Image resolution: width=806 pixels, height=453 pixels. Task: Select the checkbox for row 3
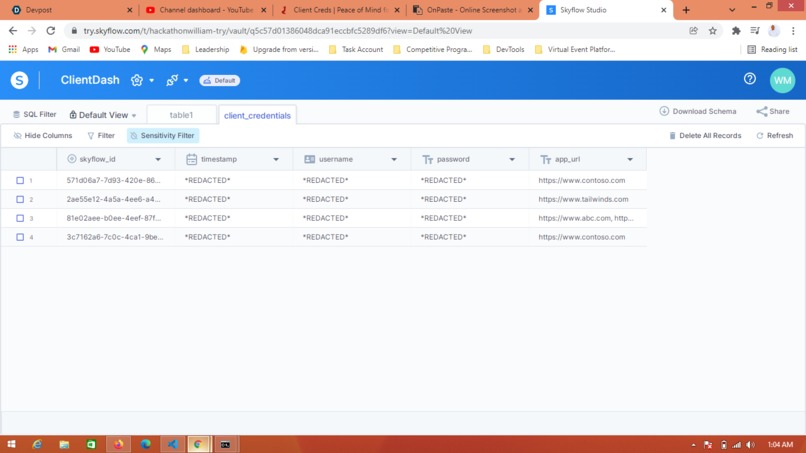[20, 219]
